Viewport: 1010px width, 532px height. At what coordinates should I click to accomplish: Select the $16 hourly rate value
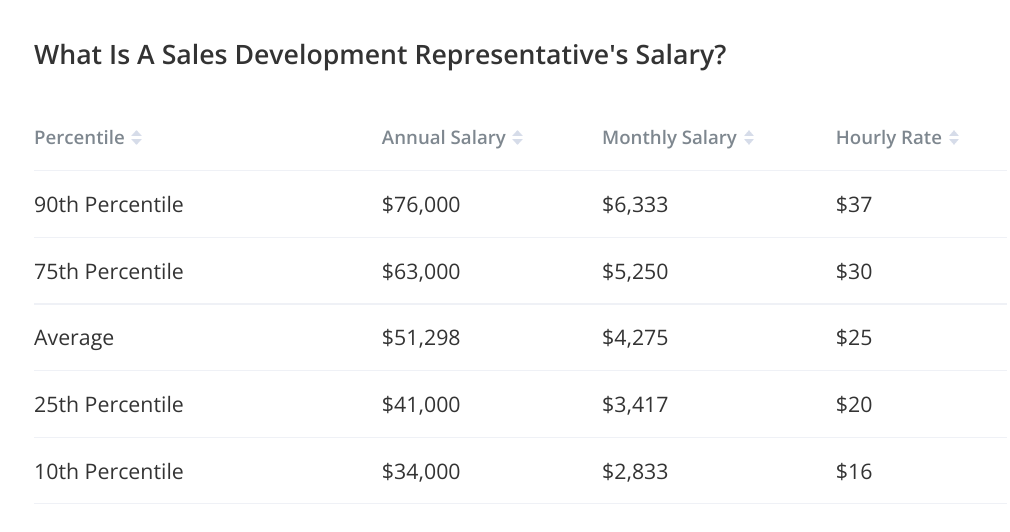click(x=854, y=472)
